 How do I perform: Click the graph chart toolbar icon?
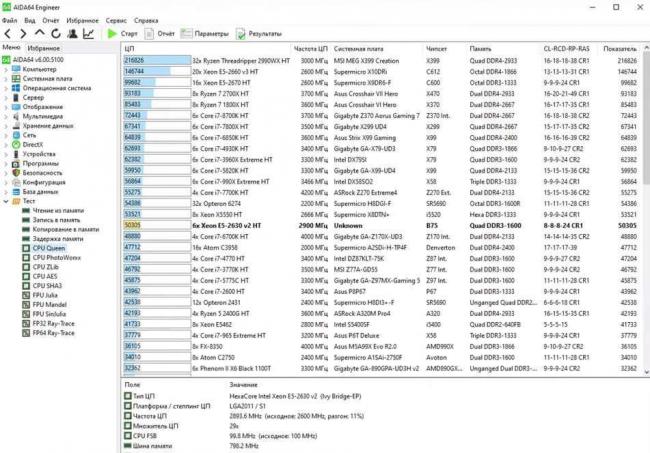(x=88, y=34)
